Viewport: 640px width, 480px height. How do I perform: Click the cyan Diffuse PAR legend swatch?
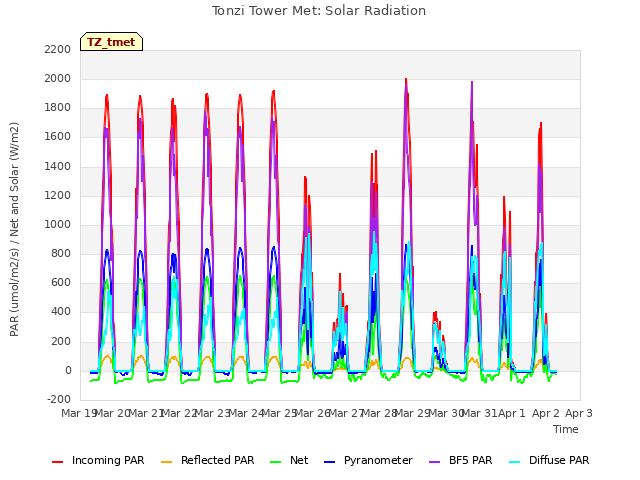point(515,462)
